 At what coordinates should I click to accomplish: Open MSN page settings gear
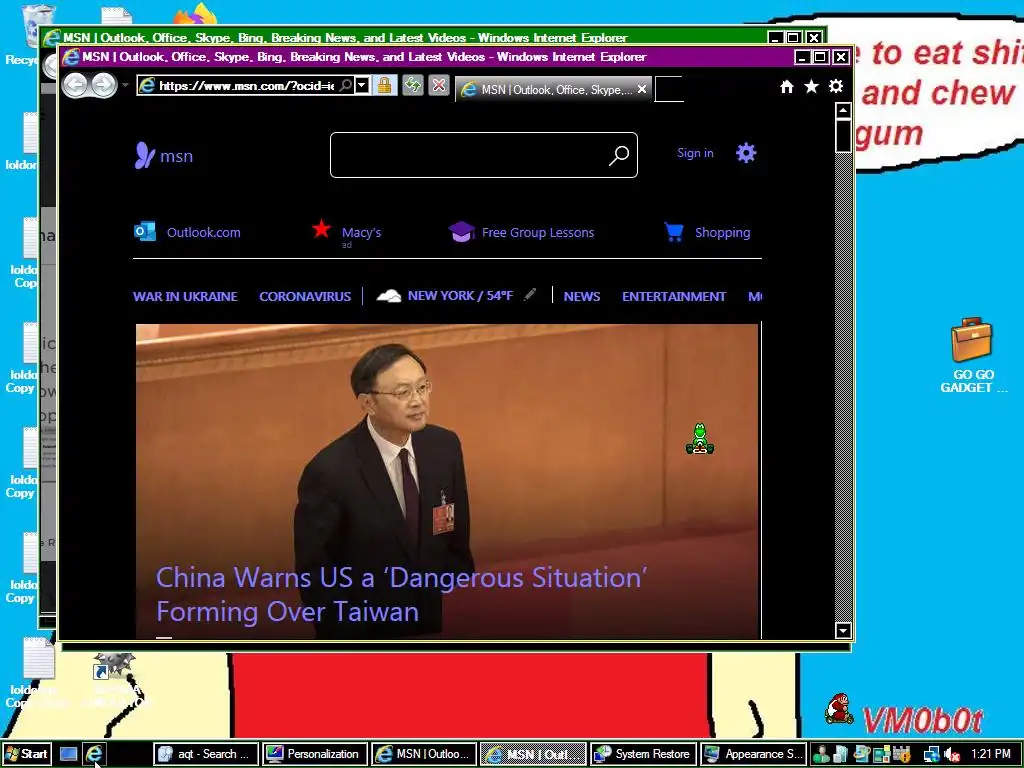[746, 153]
